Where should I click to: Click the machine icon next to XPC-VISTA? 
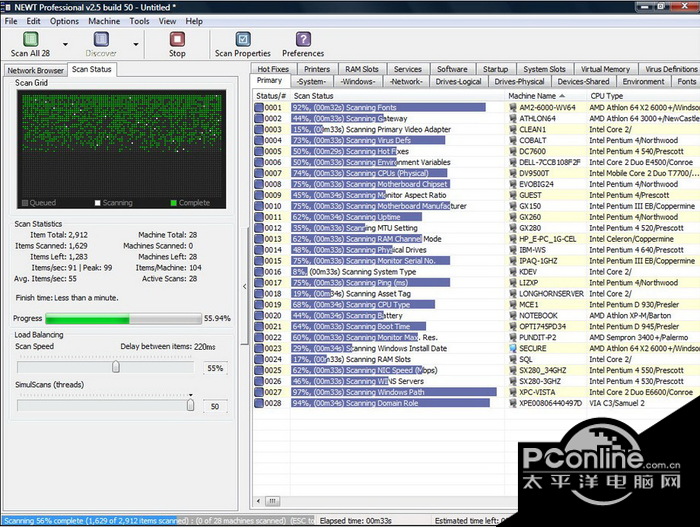point(513,392)
